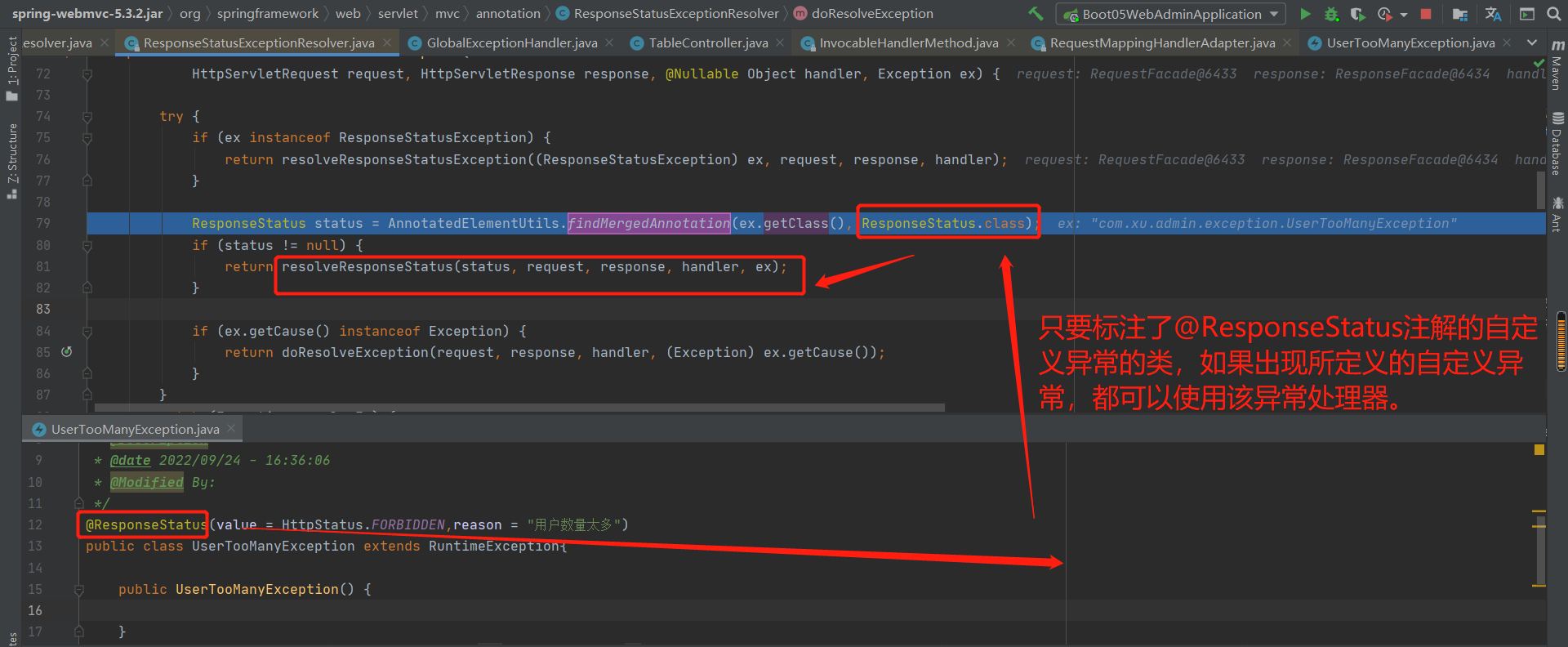Image resolution: width=1568 pixels, height=647 pixels.
Task: Click fold end marker at line 87
Action: coord(87,395)
